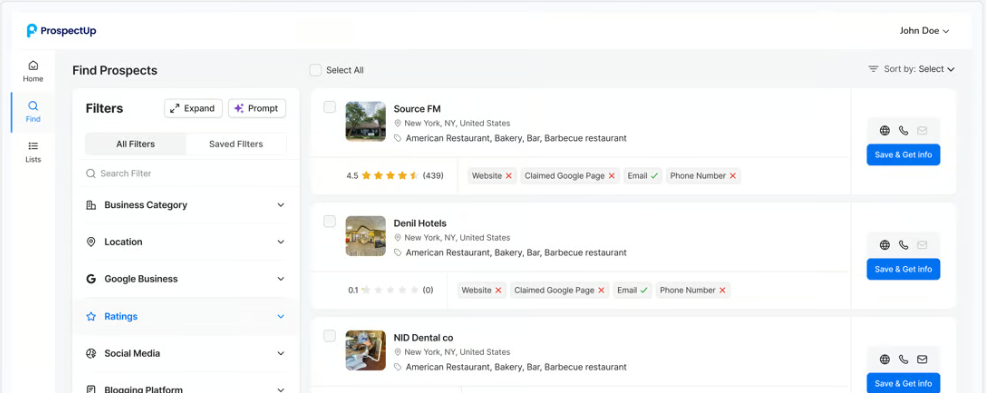Click the star icon of Ratings filter
This screenshot has height=393, width=986.
pos(91,316)
